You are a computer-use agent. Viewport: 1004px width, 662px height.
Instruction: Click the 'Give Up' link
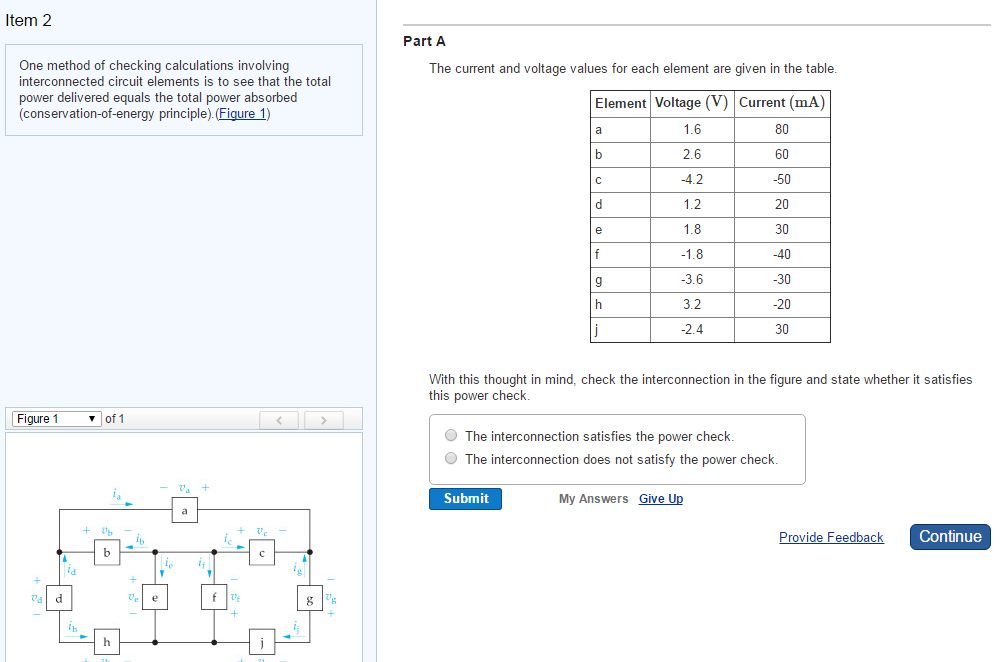pyautogui.click(x=660, y=498)
